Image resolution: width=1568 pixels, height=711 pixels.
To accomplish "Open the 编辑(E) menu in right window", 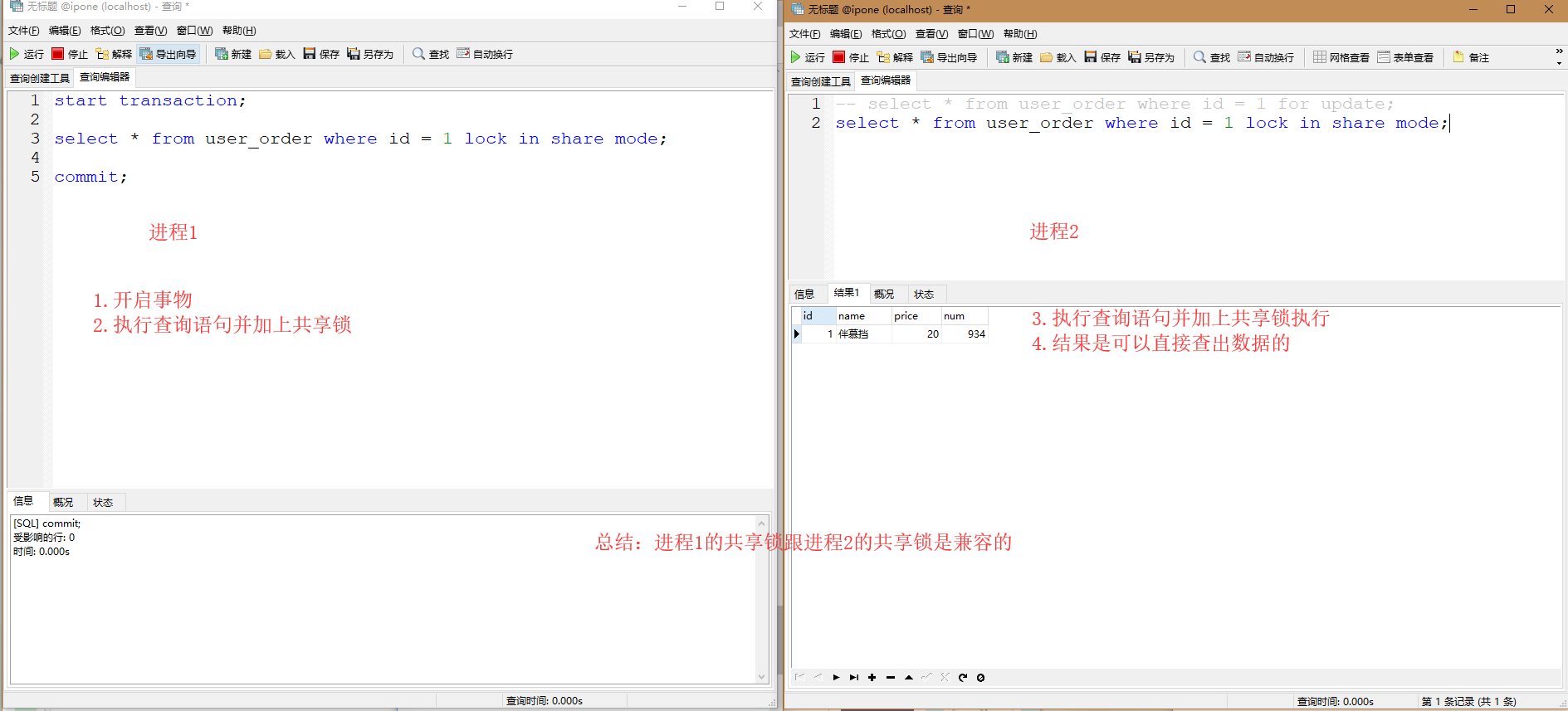I will tap(846, 34).
